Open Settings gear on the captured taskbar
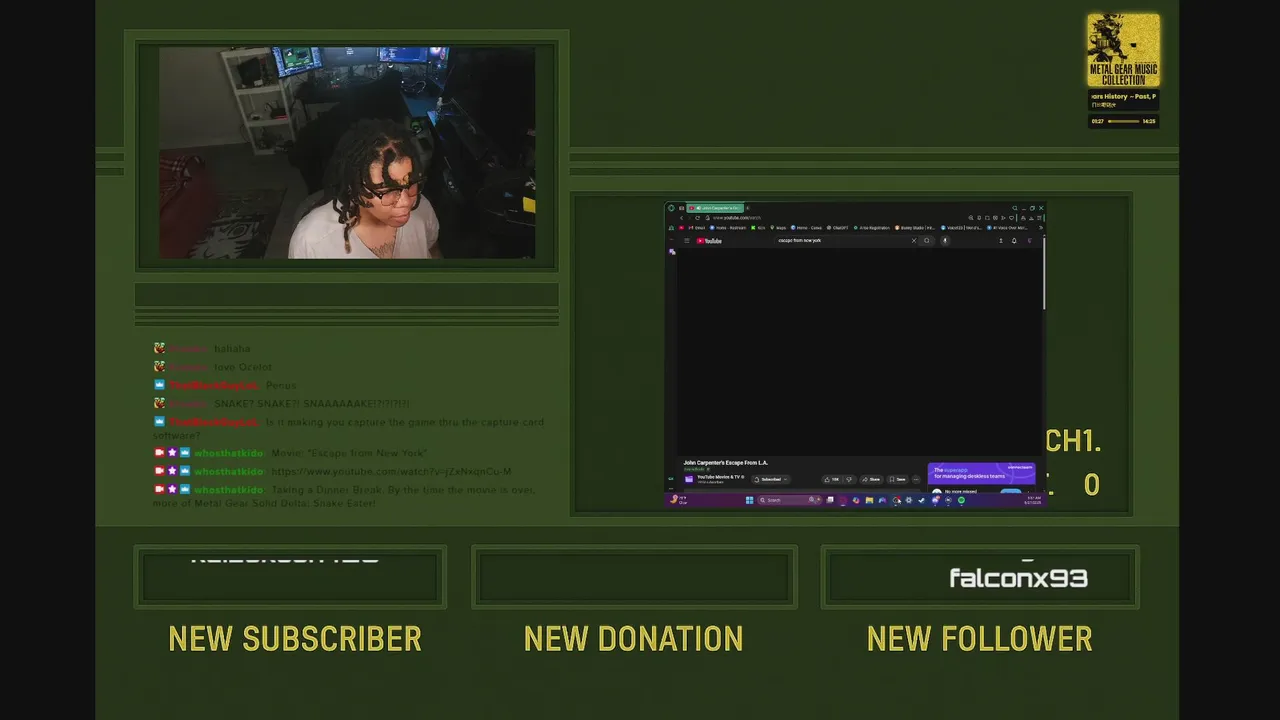This screenshot has height=720, width=1280. point(909,500)
